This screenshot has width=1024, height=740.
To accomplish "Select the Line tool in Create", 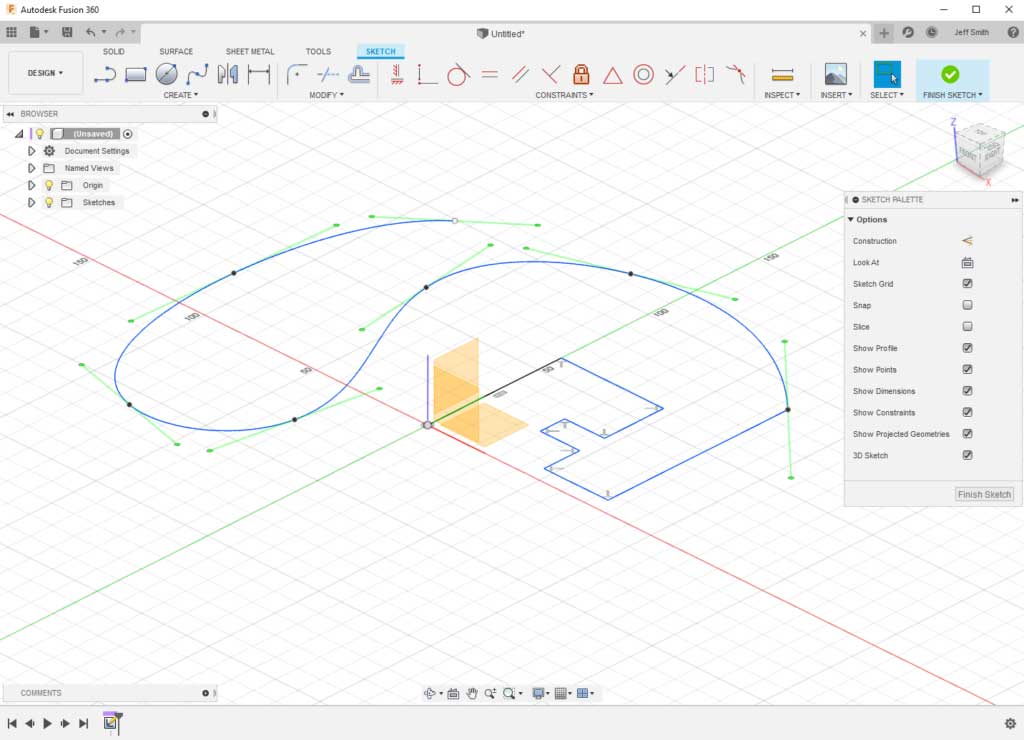I will pos(105,74).
